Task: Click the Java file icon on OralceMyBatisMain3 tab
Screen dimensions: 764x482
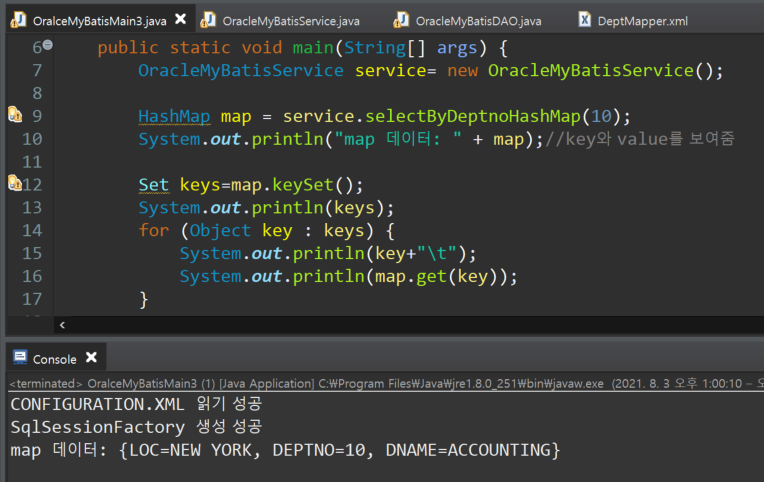Action: coord(18,19)
